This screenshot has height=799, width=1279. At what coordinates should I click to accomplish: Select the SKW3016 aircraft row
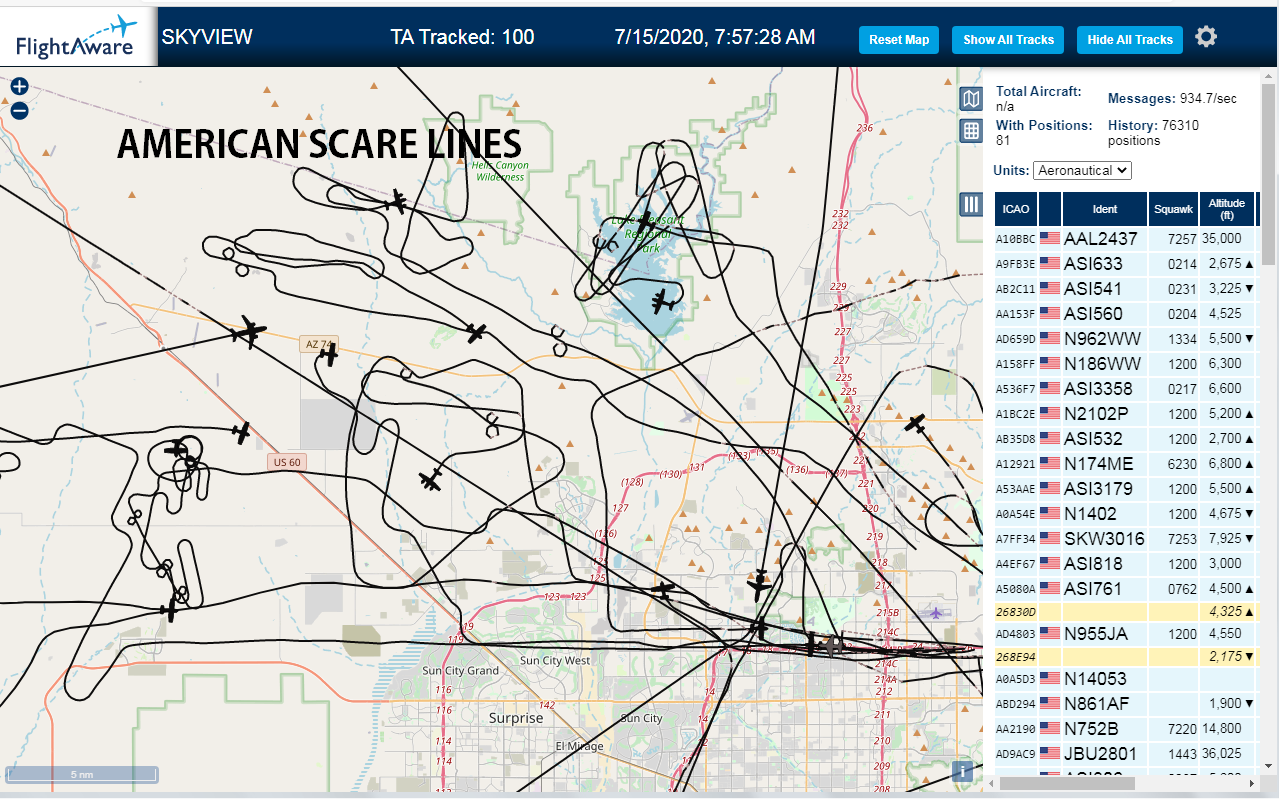click(x=1125, y=539)
